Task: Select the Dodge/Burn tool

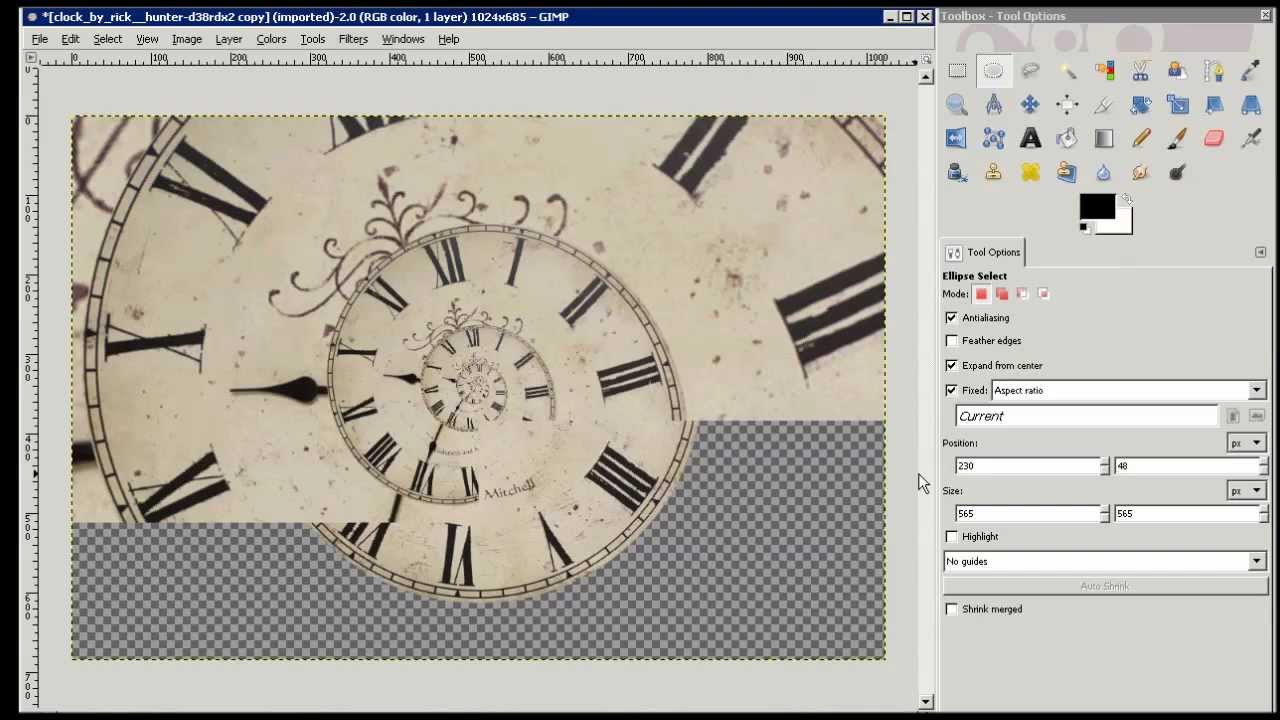Action: [1177, 172]
